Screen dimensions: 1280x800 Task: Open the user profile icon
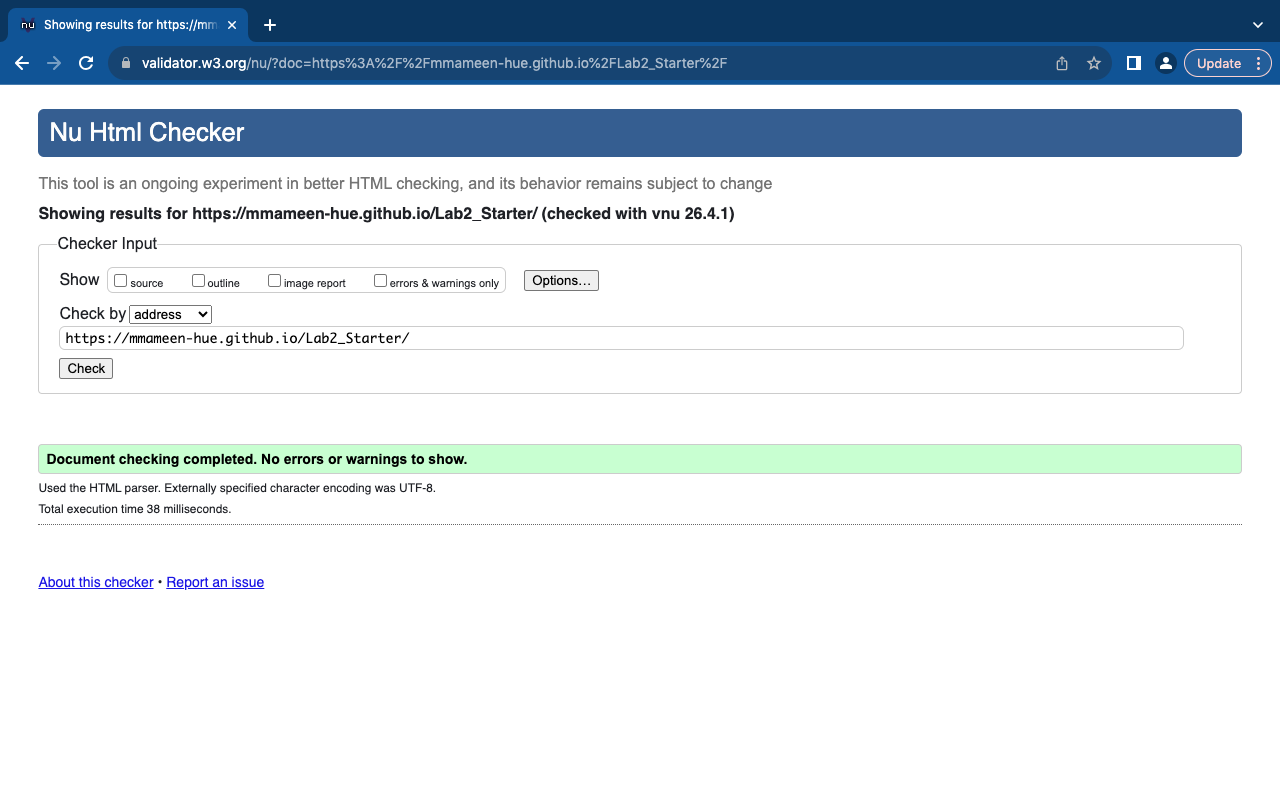click(x=1165, y=63)
